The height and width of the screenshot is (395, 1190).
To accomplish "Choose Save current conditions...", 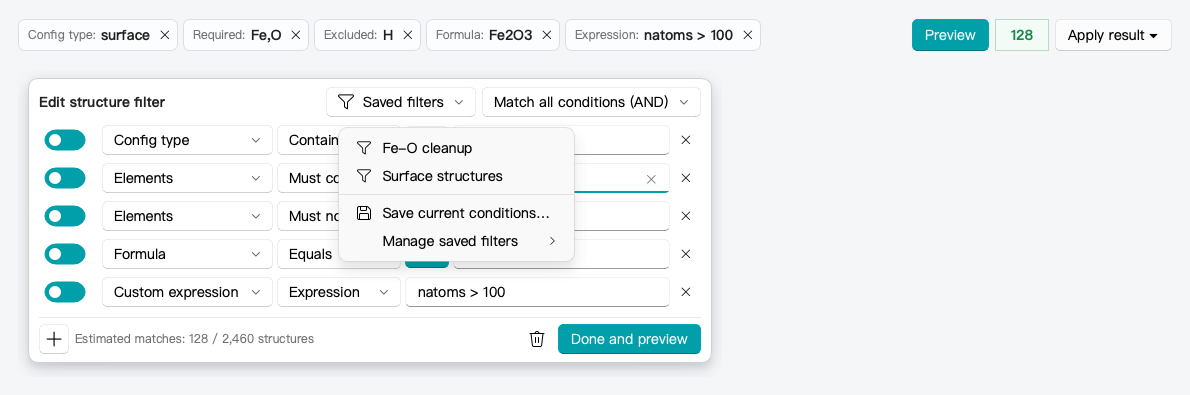I will click(456, 213).
